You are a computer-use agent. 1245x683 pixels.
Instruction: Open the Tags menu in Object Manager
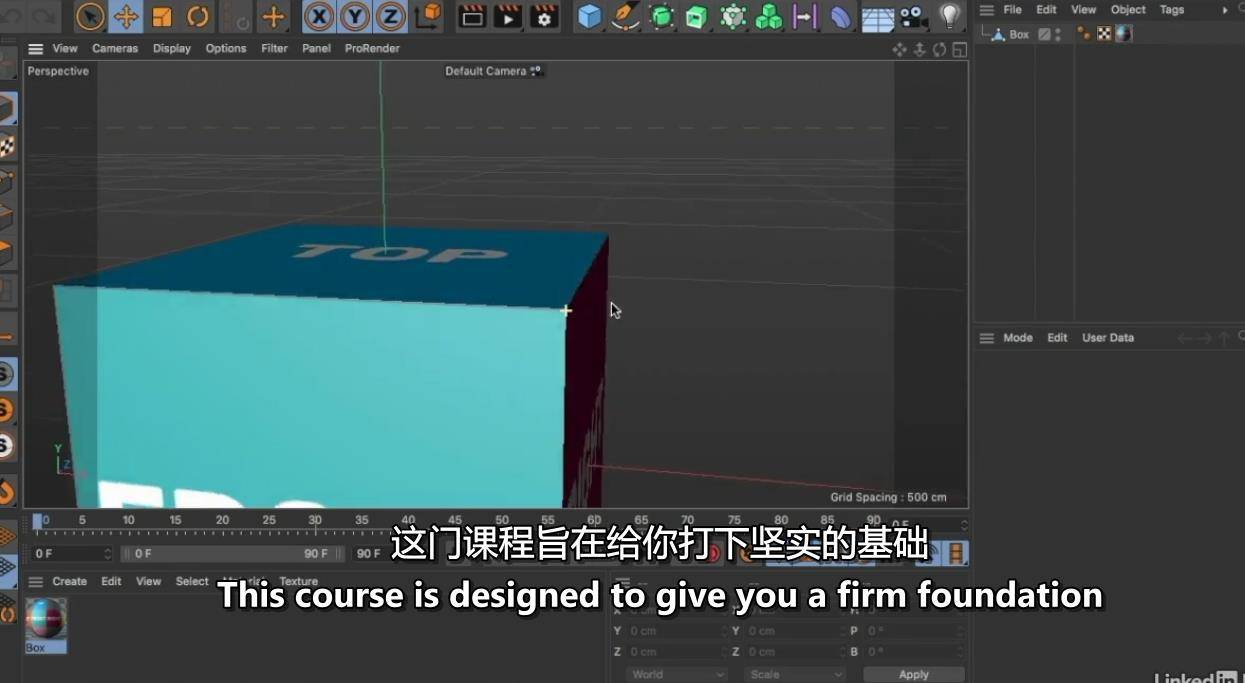click(1171, 10)
